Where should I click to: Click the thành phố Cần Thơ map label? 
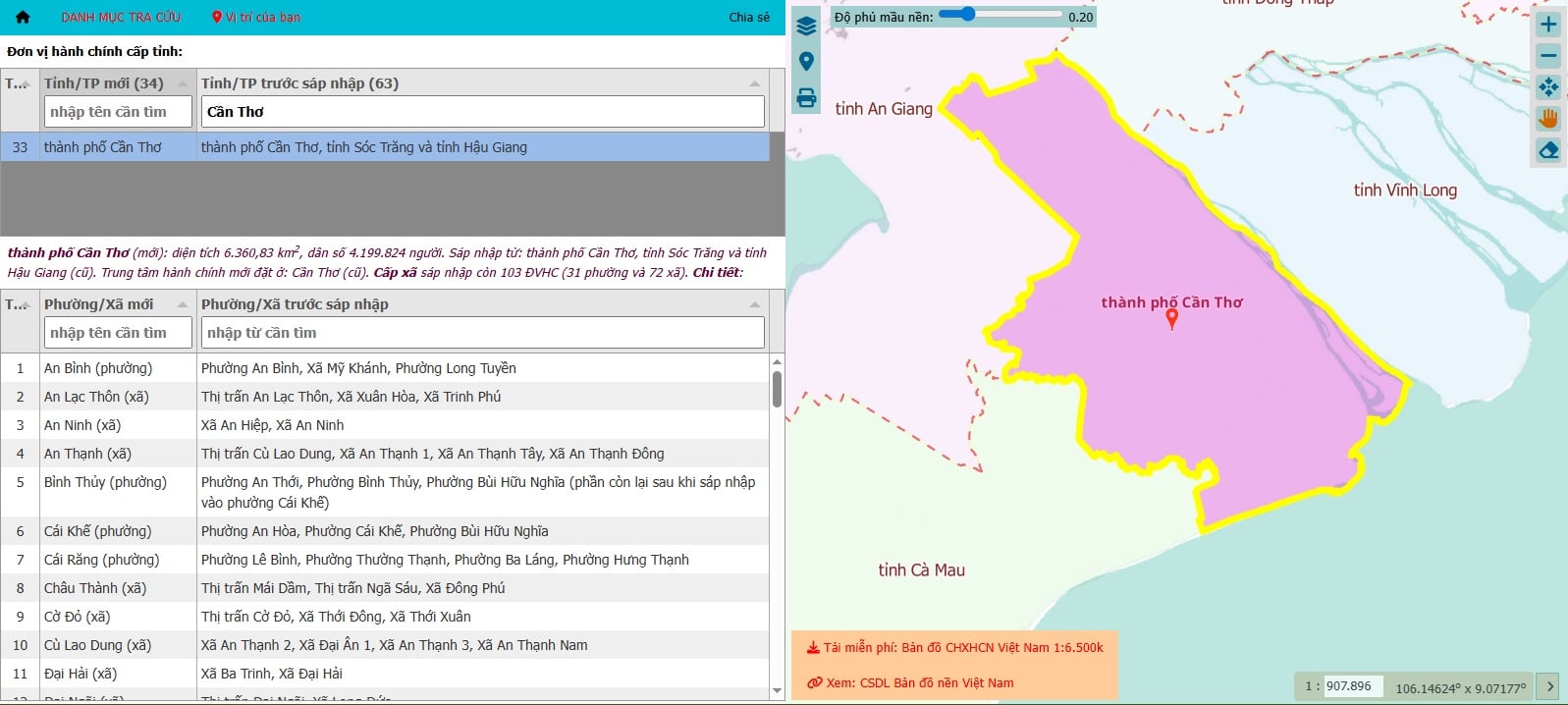pos(1171,302)
